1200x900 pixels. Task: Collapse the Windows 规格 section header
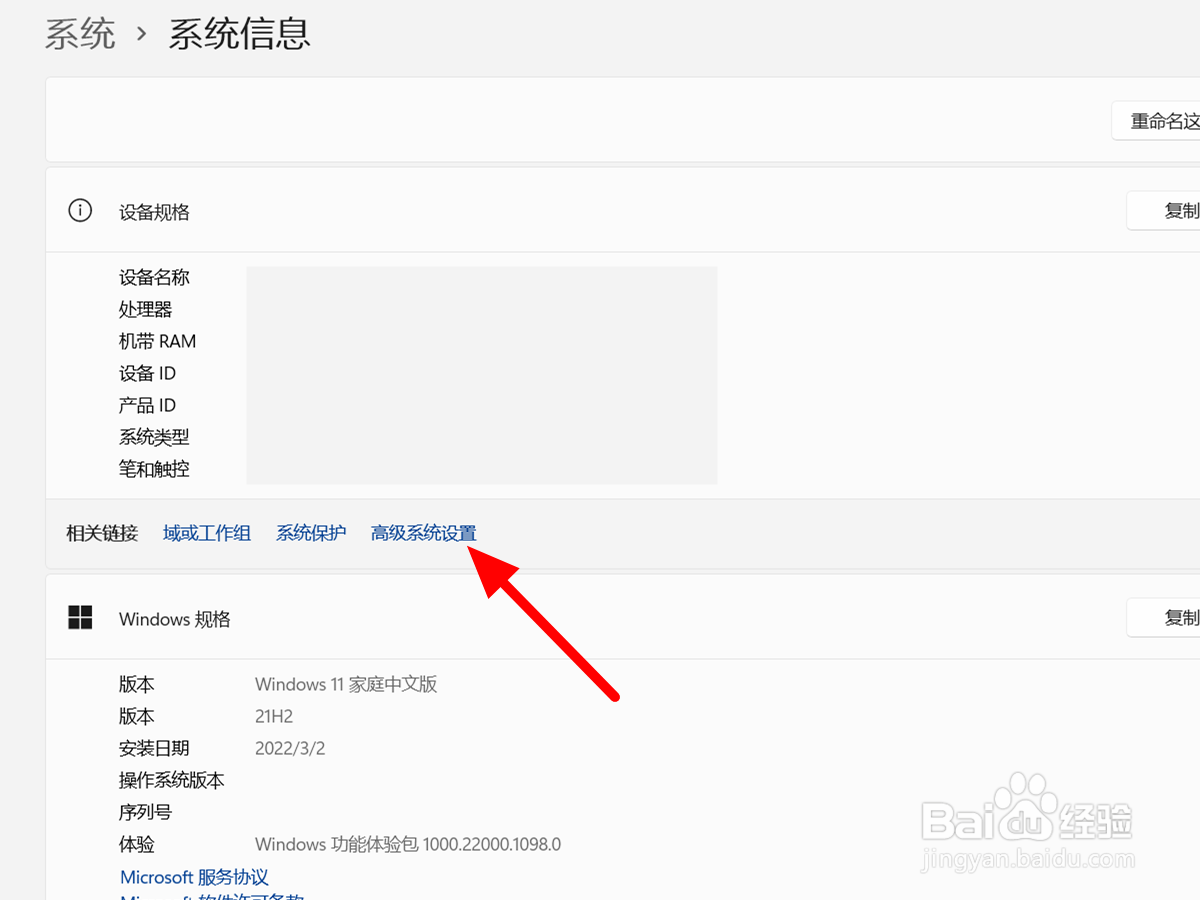[622, 618]
